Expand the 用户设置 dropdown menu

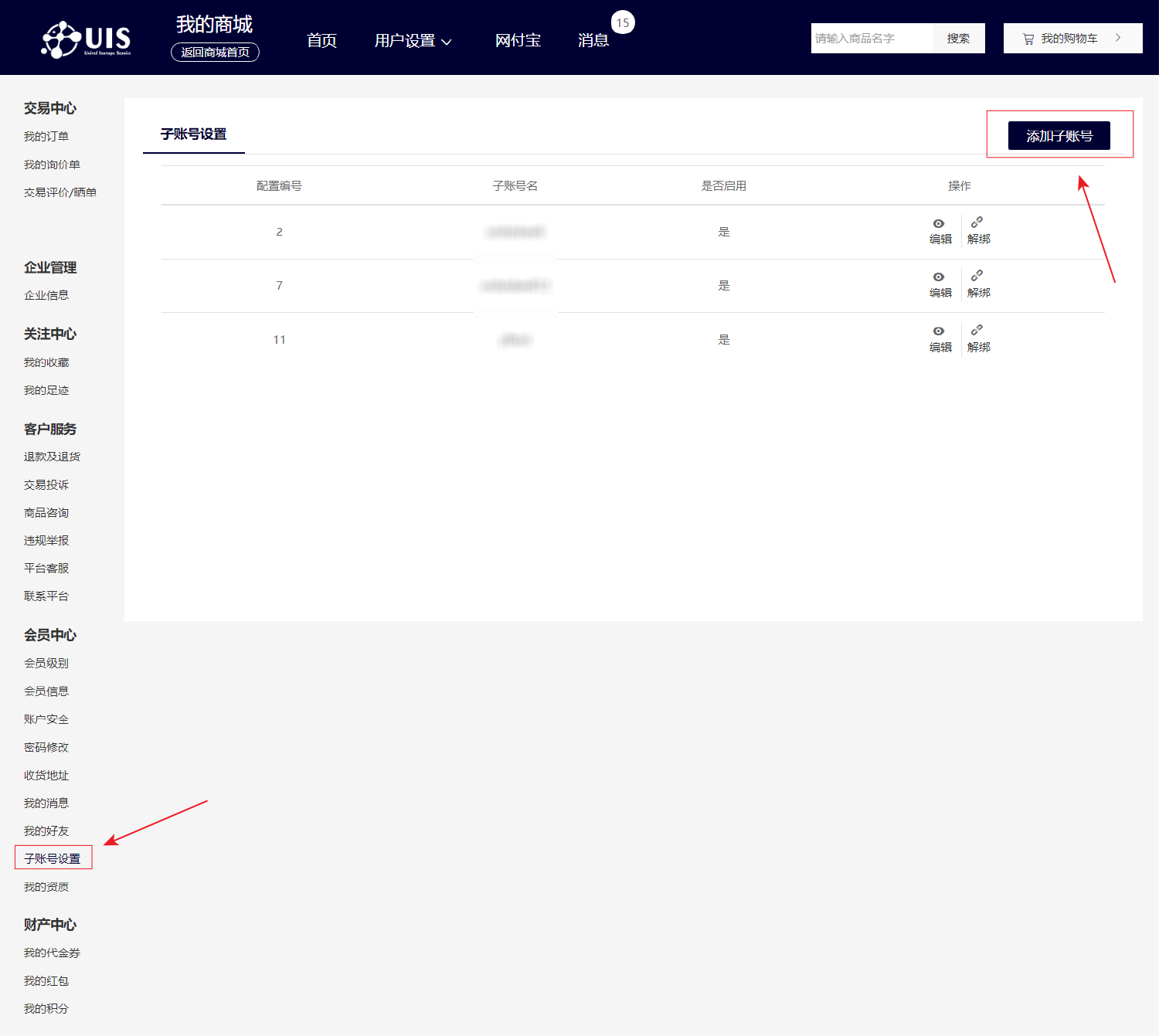(413, 40)
